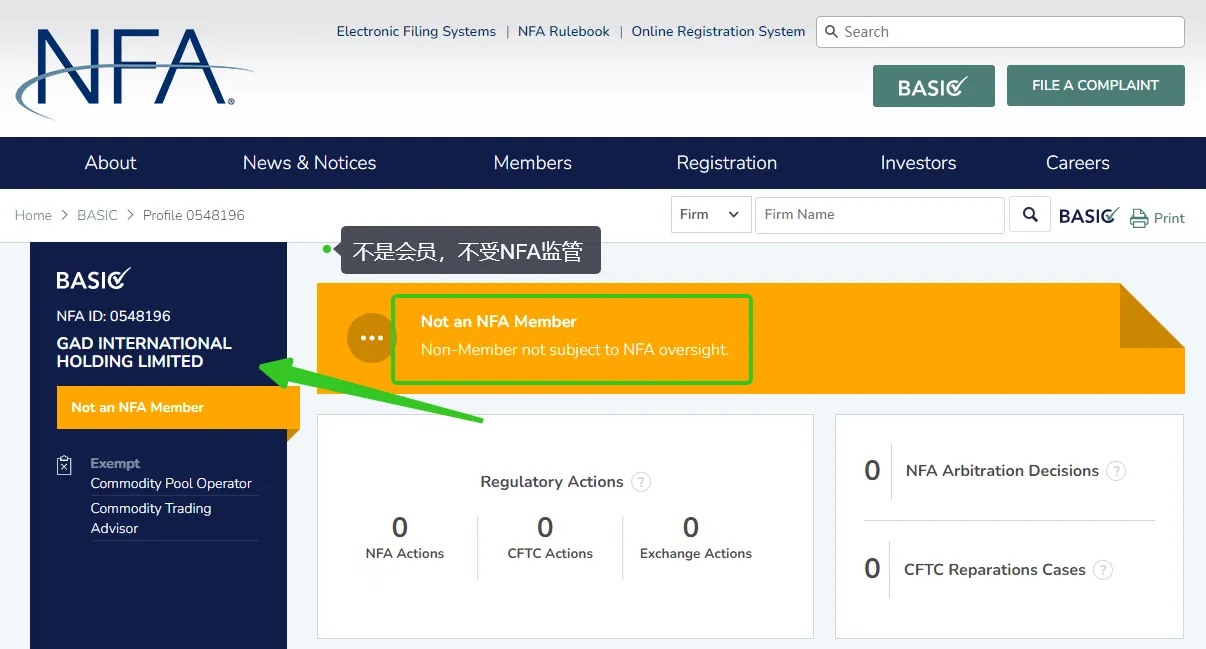
Task: Click the Exchange Actions count
Action: pyautogui.click(x=691, y=527)
